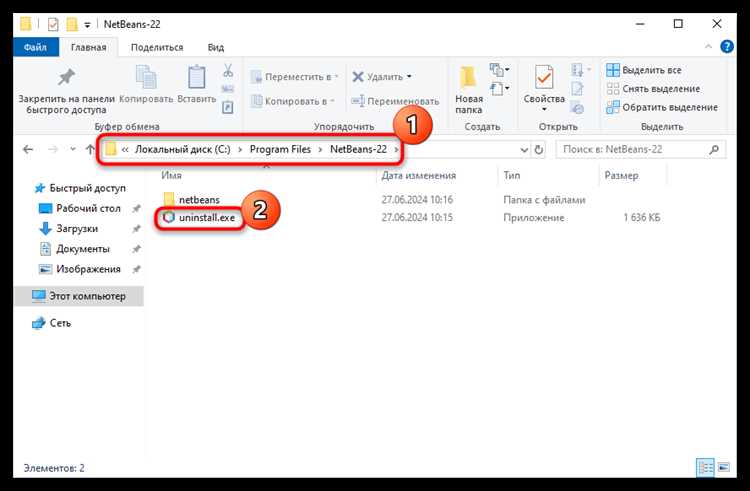750x491 pixels.
Task: Open the Файл tab
Action: 35,47
